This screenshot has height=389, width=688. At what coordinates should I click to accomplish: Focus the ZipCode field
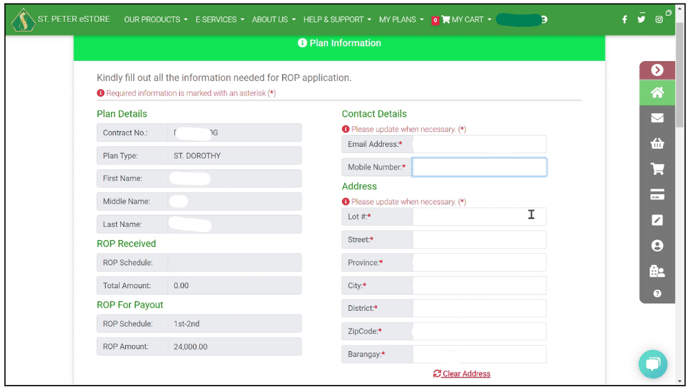click(x=479, y=331)
